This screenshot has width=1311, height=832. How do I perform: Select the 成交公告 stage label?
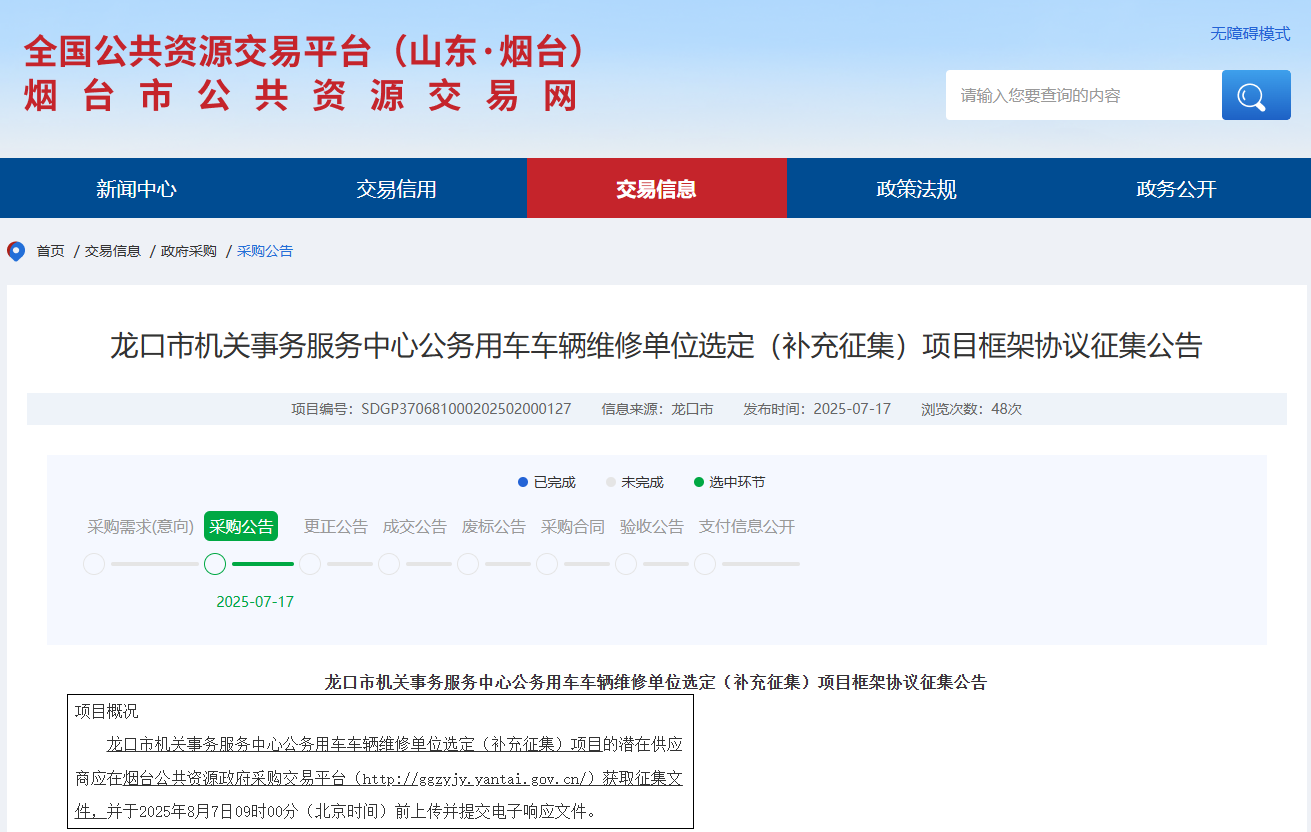(x=415, y=526)
